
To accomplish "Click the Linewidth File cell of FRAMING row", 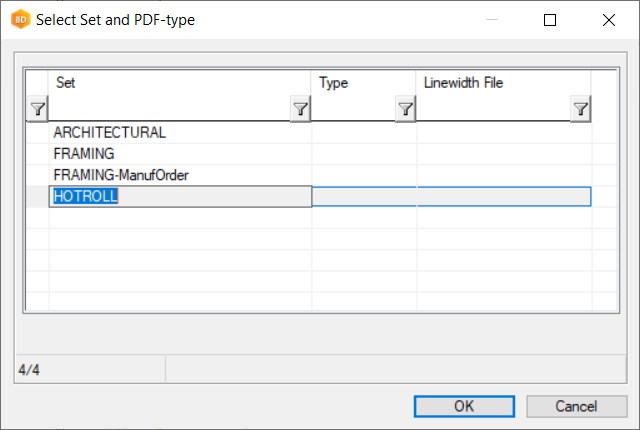I will tap(503, 154).
